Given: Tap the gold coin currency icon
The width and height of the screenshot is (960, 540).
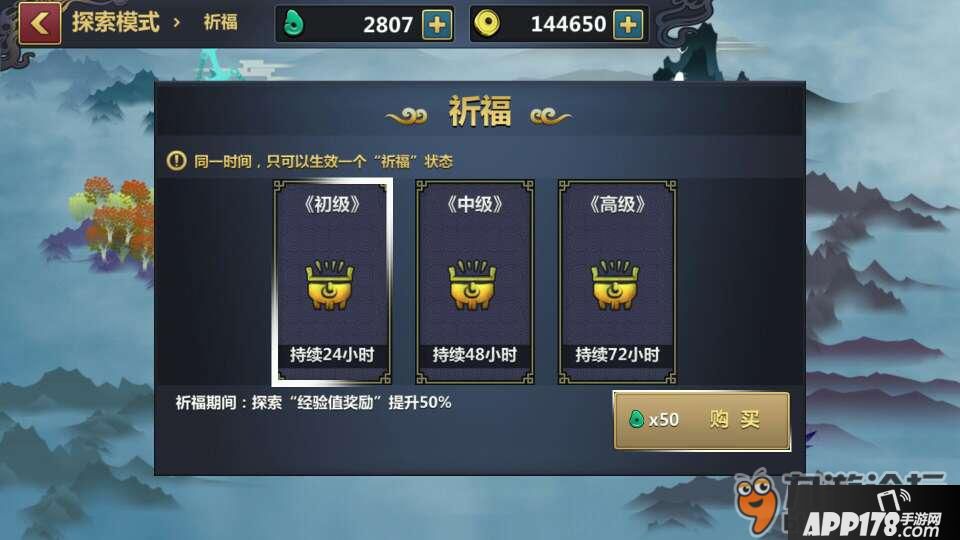Looking at the screenshot, I should tap(487, 24).
